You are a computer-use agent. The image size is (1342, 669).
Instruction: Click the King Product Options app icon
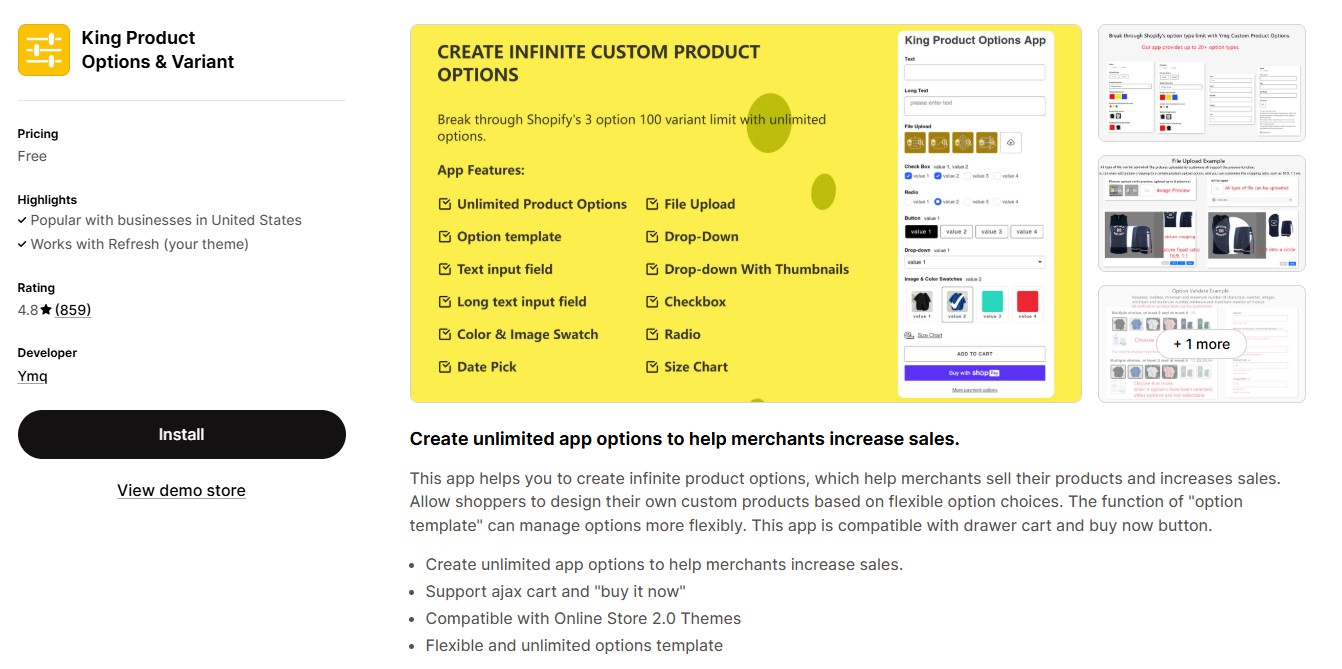(44, 50)
